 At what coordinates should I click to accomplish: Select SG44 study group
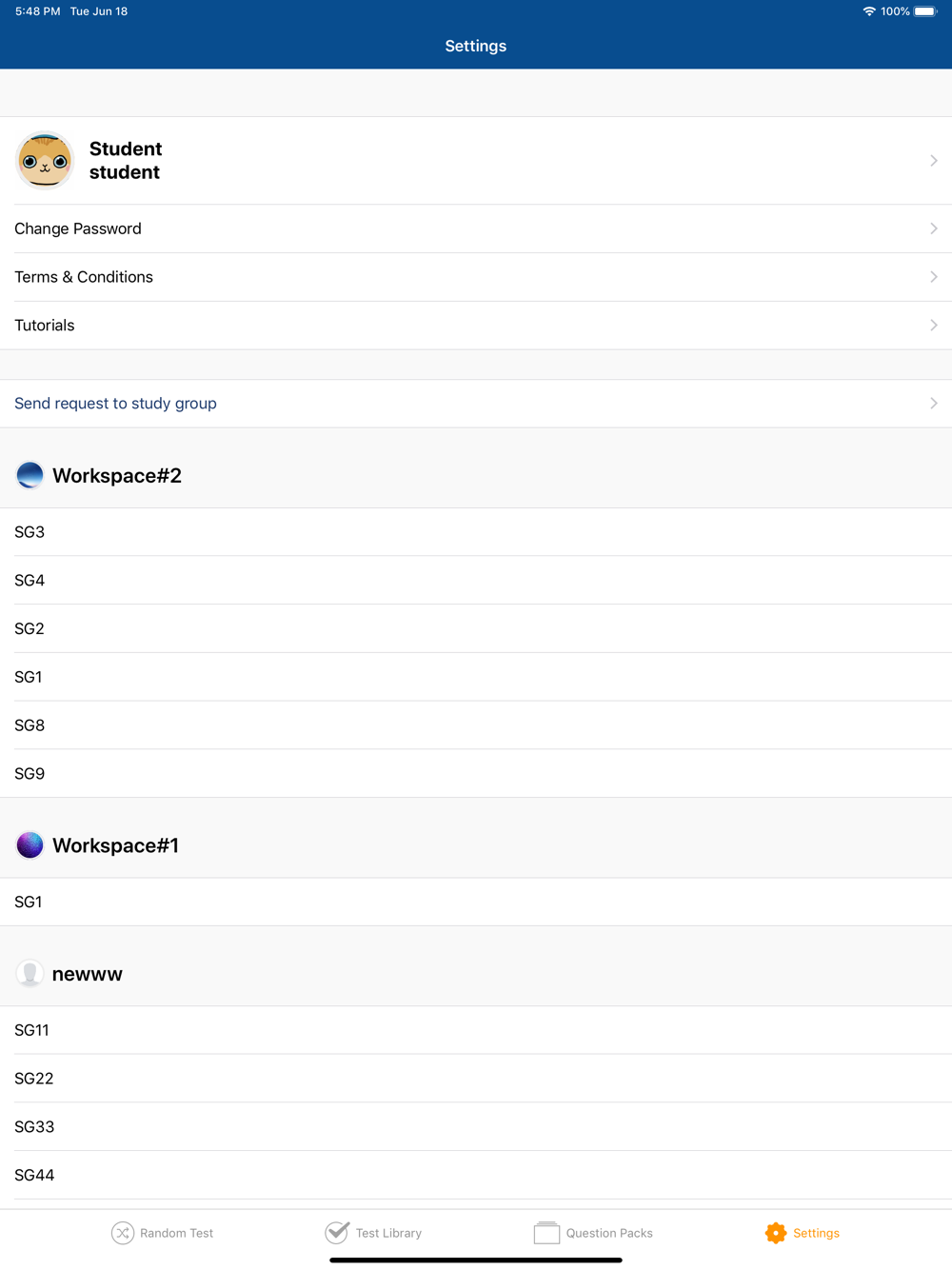click(x=476, y=1175)
